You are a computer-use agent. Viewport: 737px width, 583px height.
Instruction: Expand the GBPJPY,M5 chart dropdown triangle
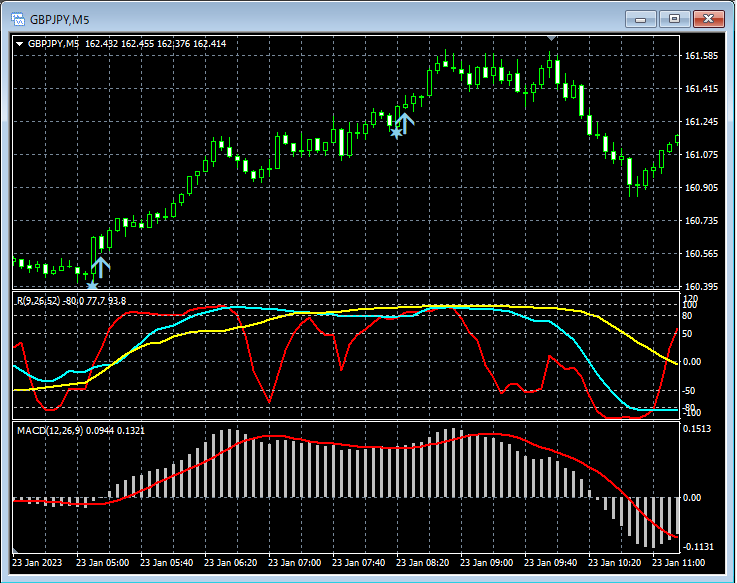(x=20, y=44)
